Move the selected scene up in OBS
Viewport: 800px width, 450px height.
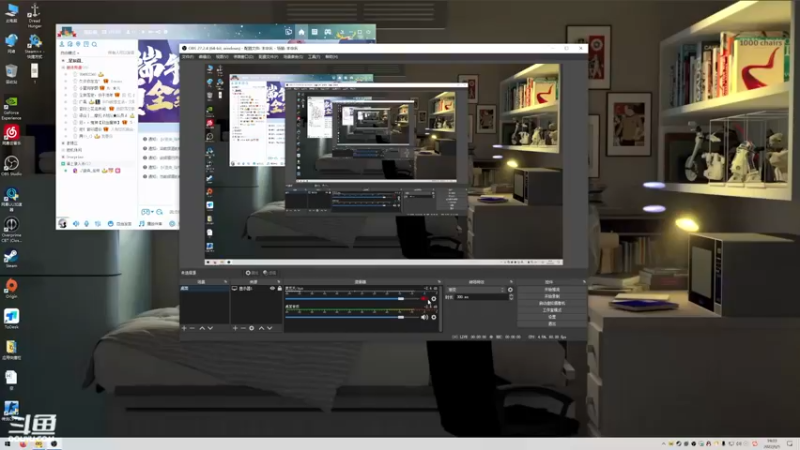coord(202,328)
